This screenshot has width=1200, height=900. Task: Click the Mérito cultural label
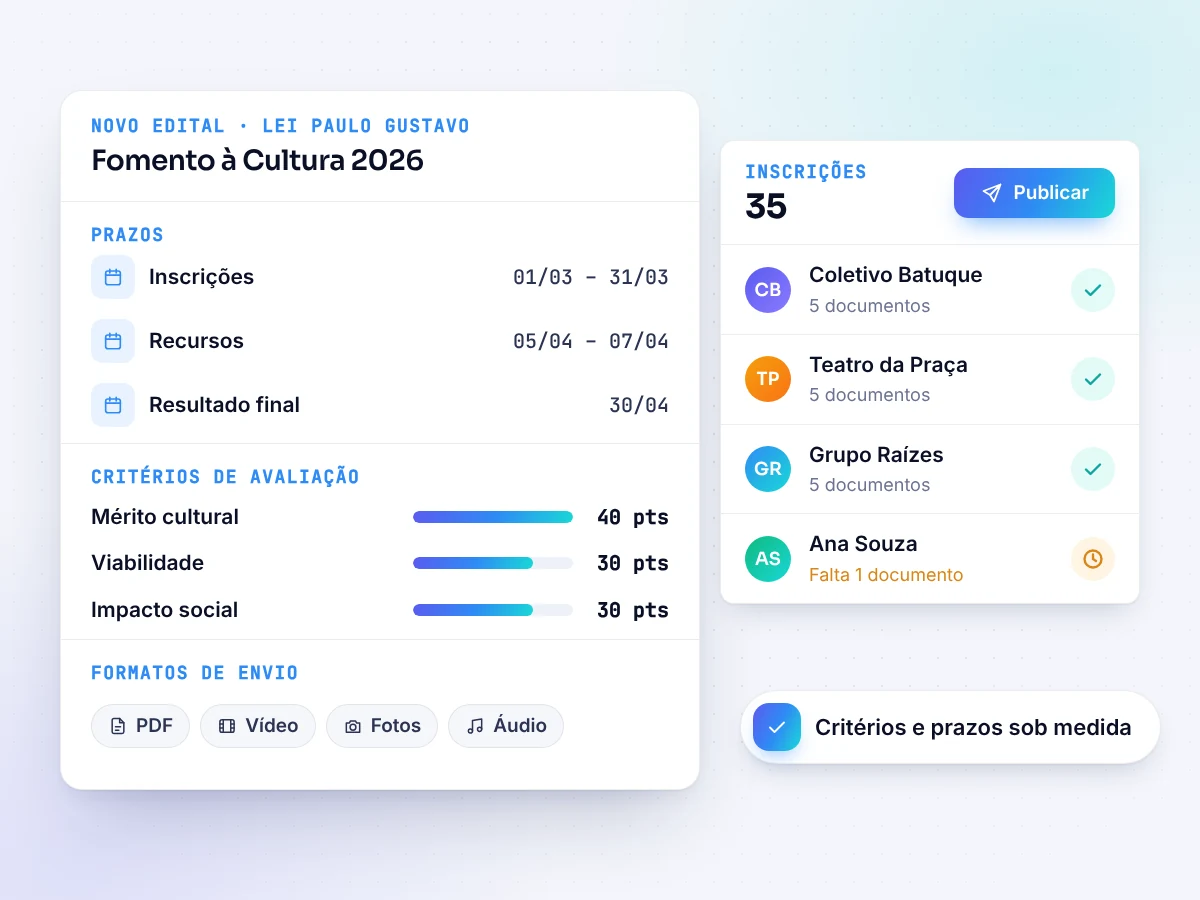pyautogui.click(x=165, y=517)
